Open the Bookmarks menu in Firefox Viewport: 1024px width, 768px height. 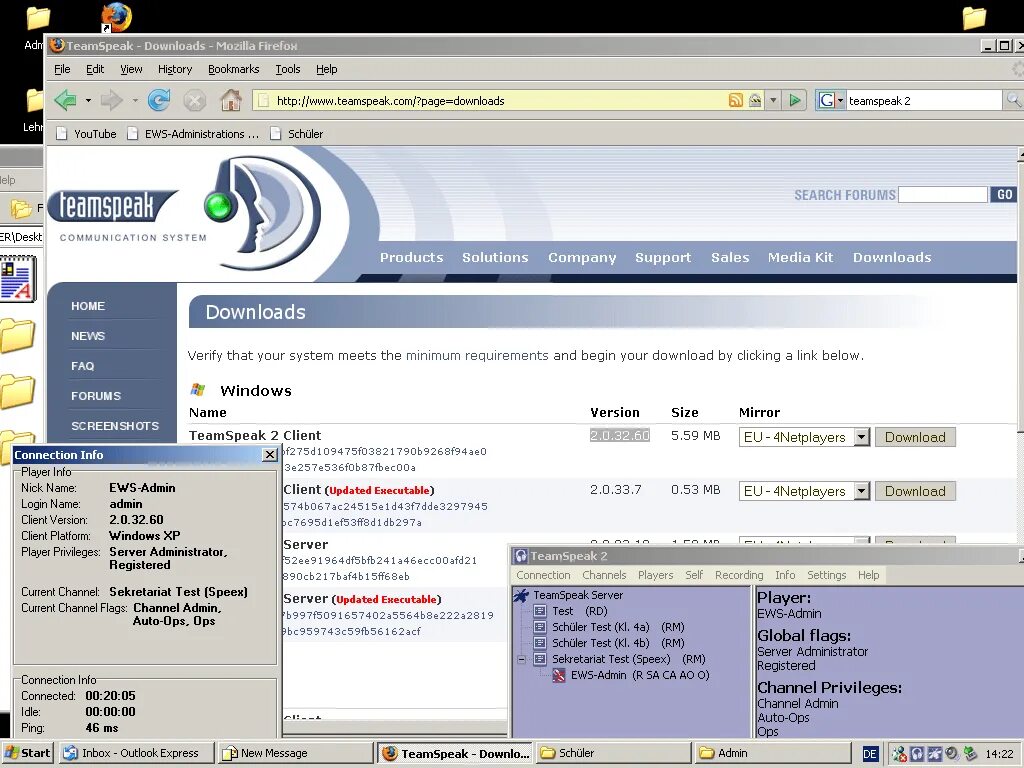click(x=233, y=69)
